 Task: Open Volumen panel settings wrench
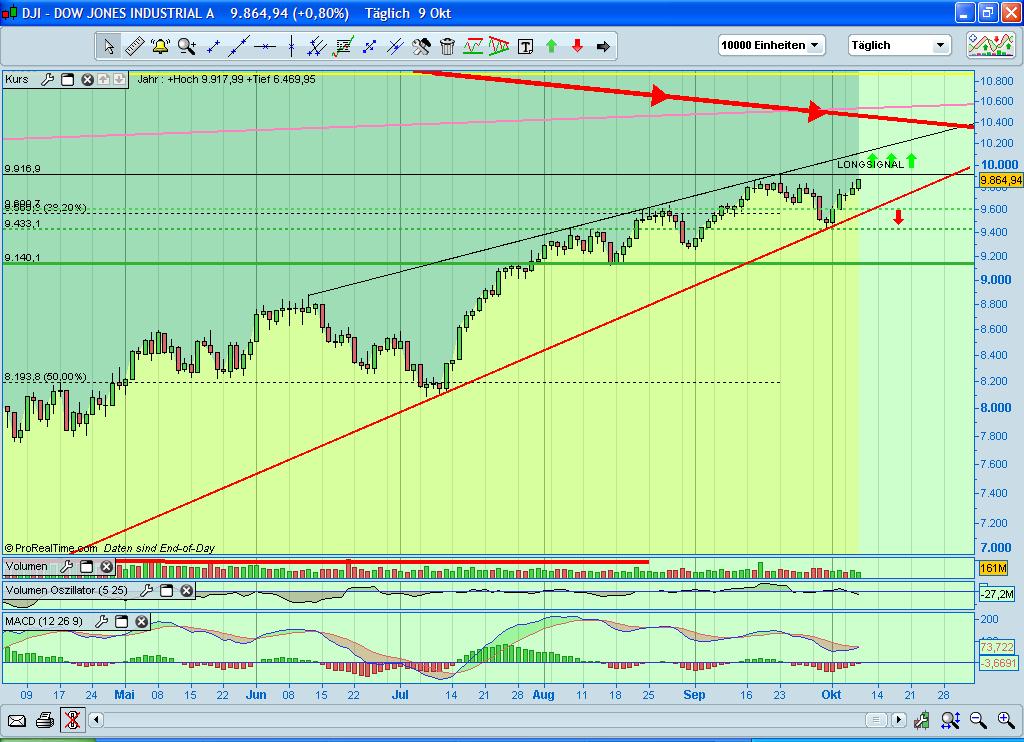67,566
